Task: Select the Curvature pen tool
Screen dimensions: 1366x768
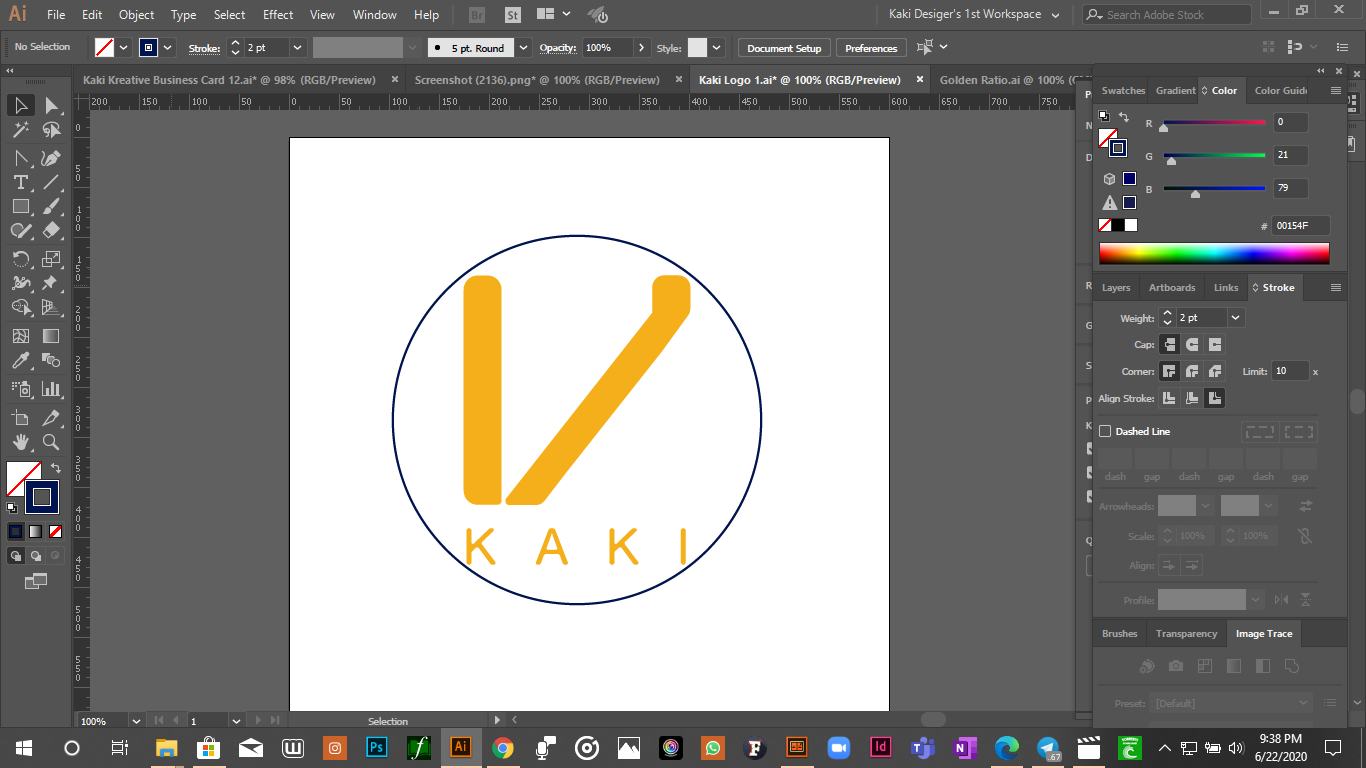Action: (x=51, y=158)
